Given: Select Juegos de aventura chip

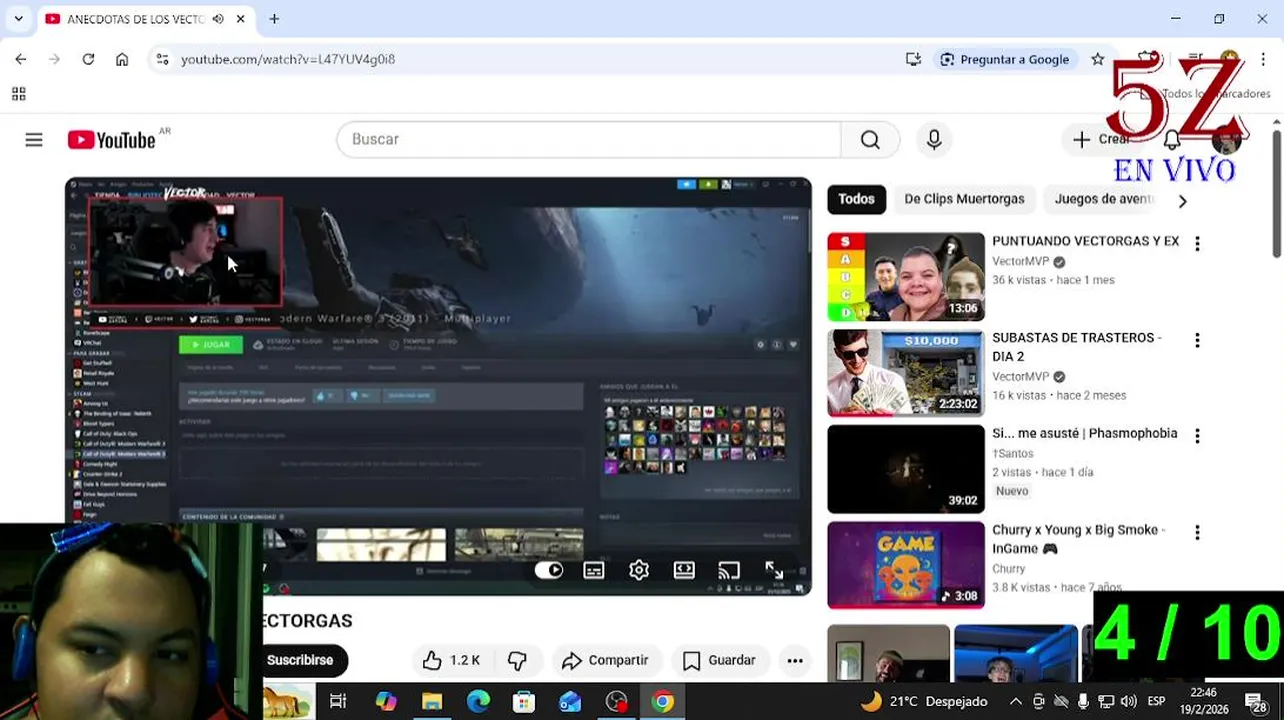Looking at the screenshot, I should [x=1104, y=199].
